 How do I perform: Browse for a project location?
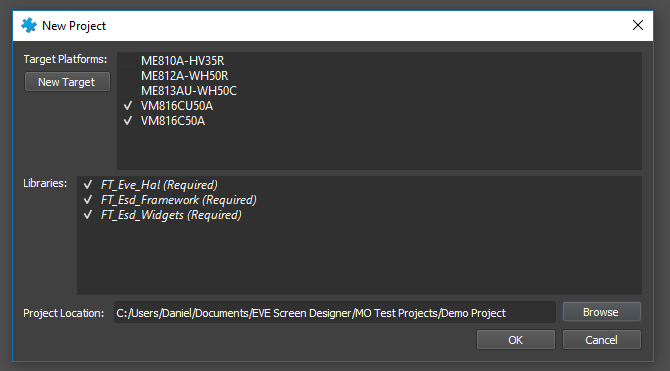602,312
